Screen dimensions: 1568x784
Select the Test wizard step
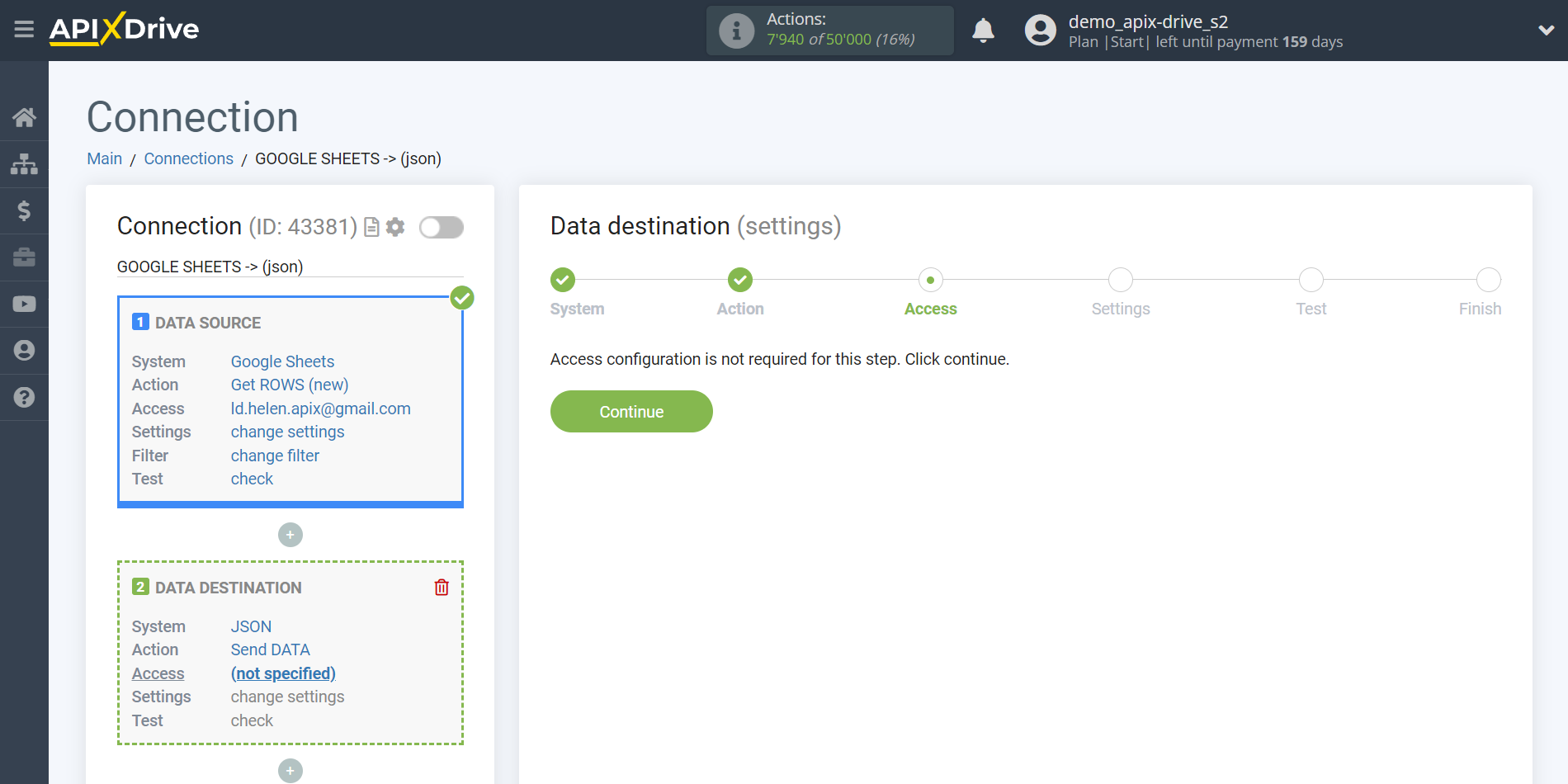click(x=1311, y=280)
